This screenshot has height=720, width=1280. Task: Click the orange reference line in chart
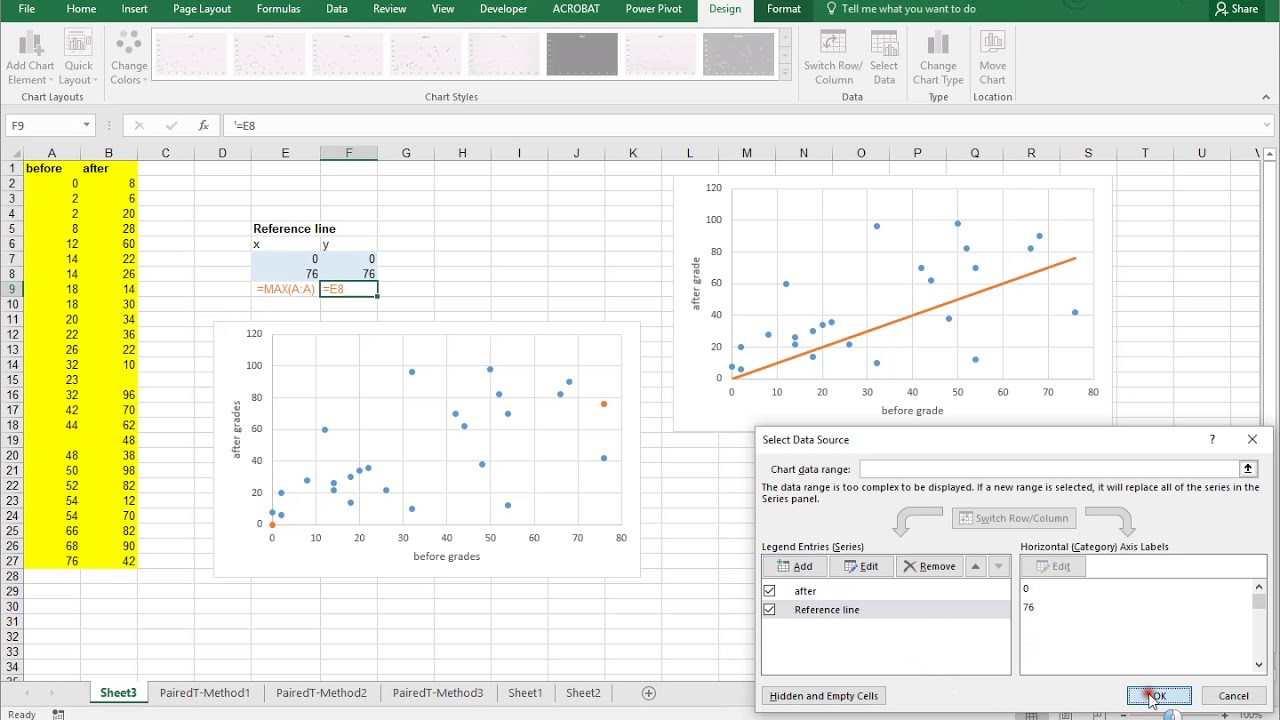(903, 318)
